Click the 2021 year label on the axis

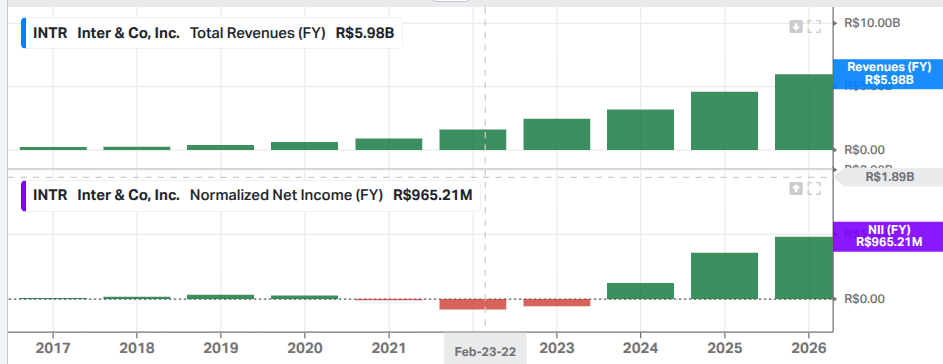(x=389, y=348)
